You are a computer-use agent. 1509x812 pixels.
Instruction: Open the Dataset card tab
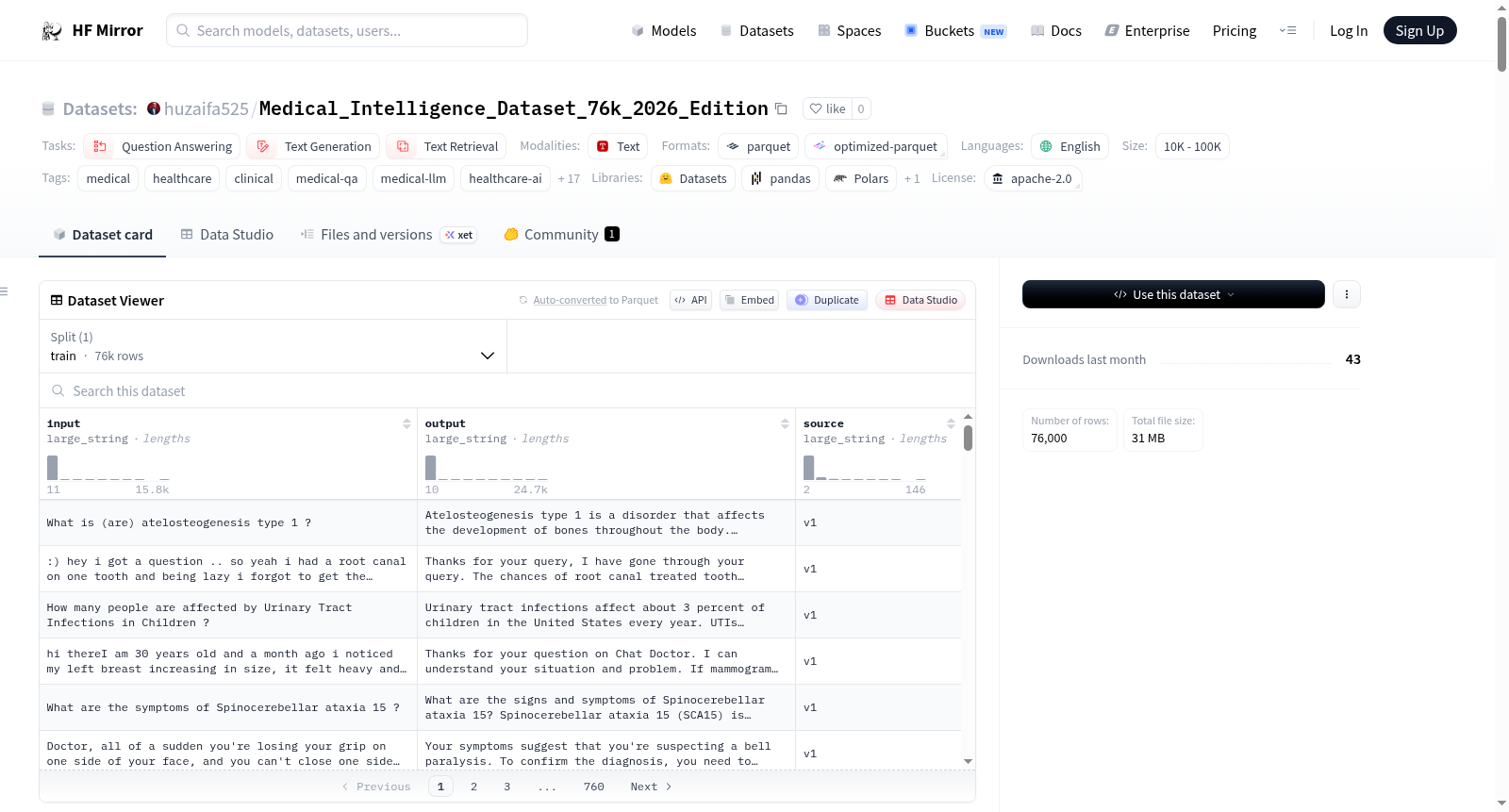(x=103, y=235)
